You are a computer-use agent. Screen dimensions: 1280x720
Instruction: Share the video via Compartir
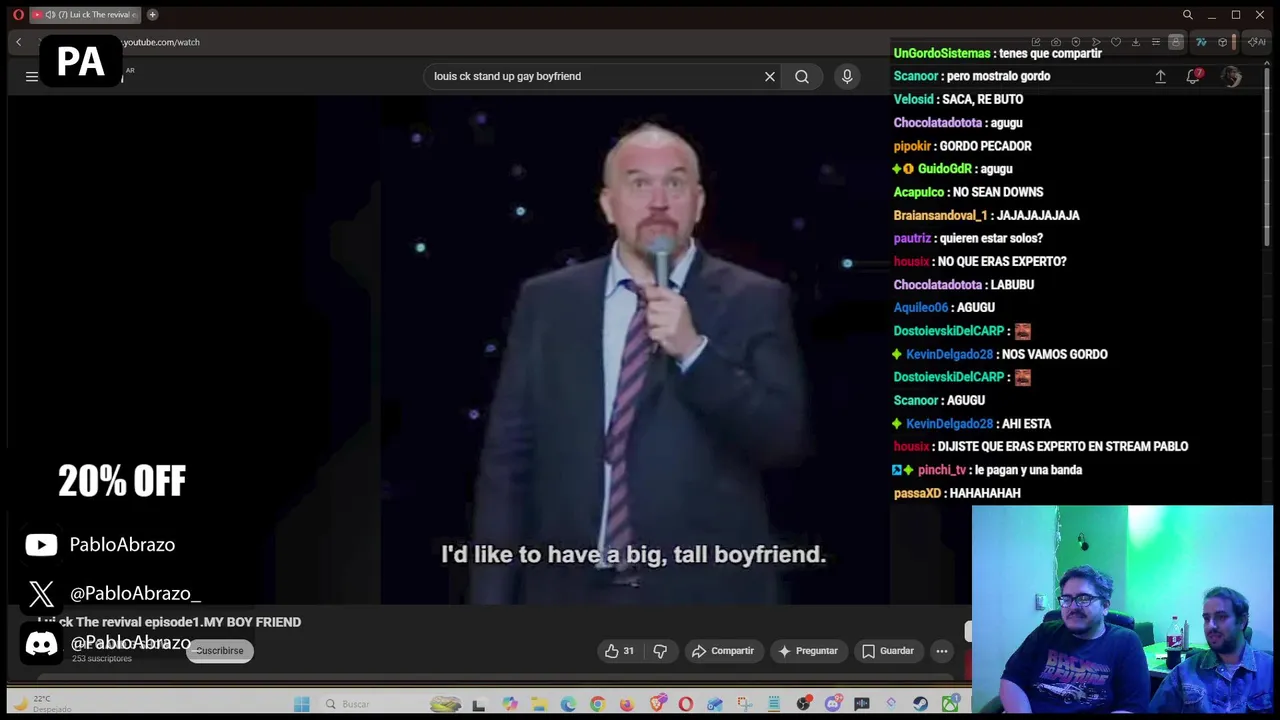(x=723, y=651)
